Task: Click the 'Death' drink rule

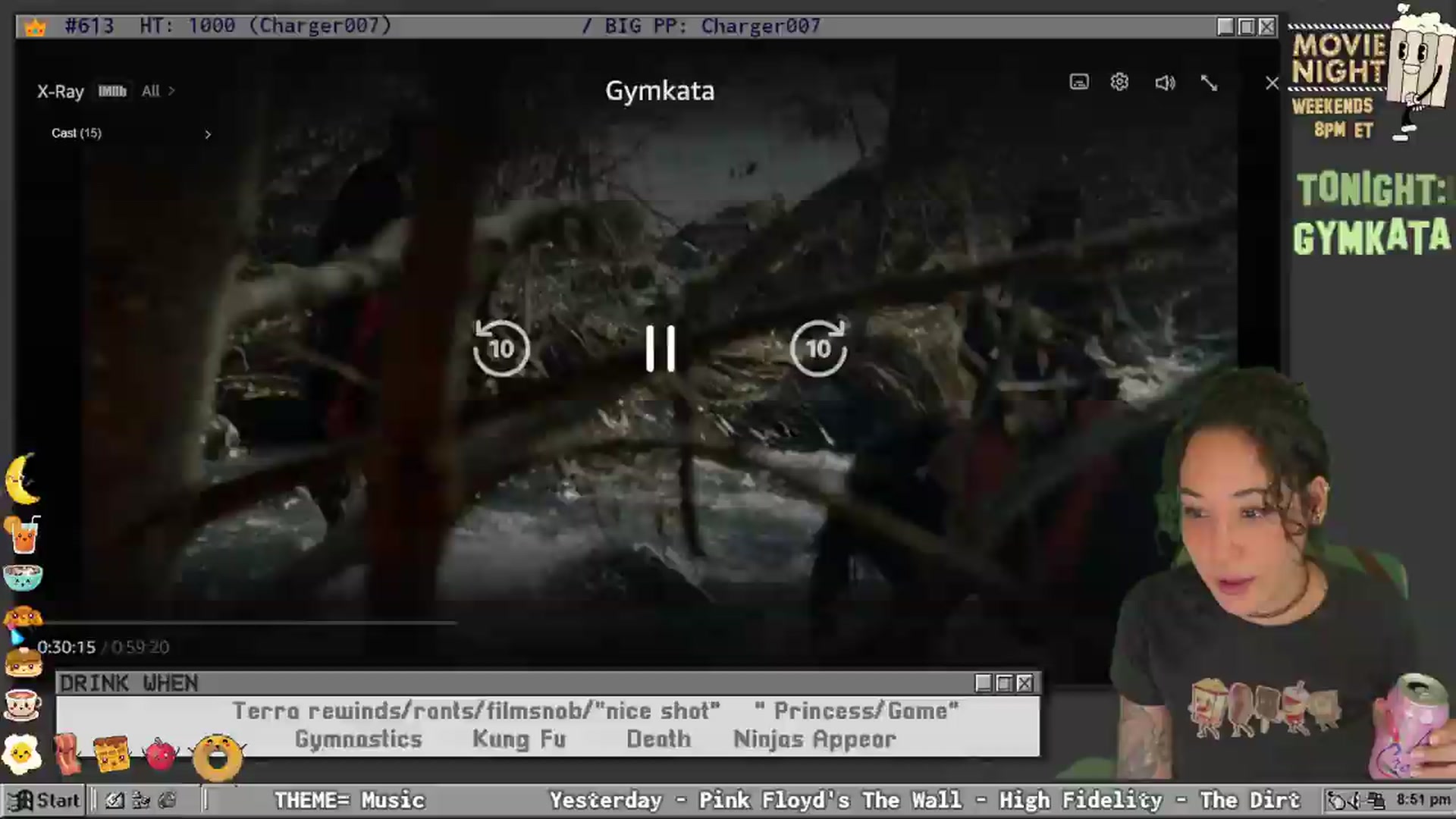Action: 658,739
